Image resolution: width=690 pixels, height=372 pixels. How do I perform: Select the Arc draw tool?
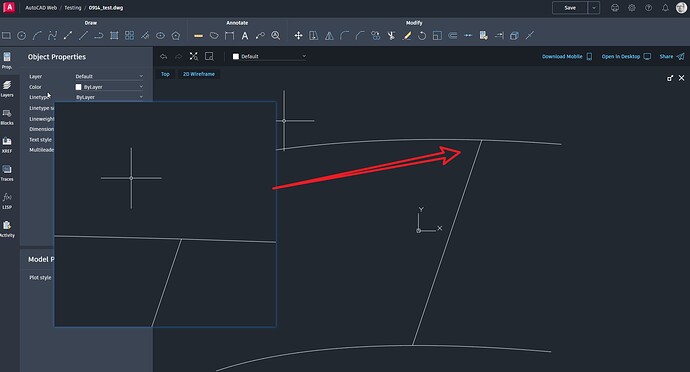pyautogui.click(x=37, y=36)
